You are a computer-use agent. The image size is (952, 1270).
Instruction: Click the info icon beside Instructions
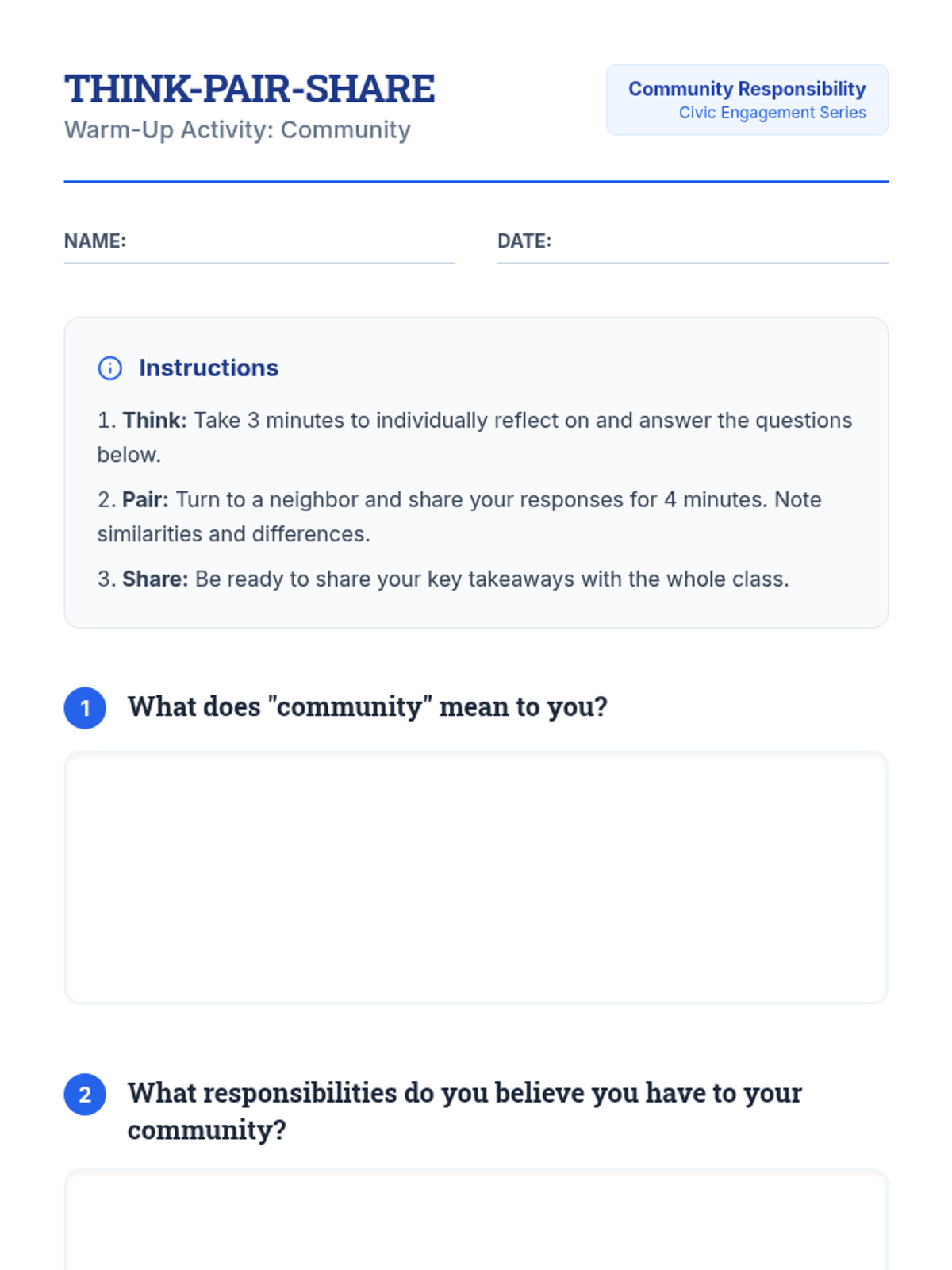tap(109, 368)
